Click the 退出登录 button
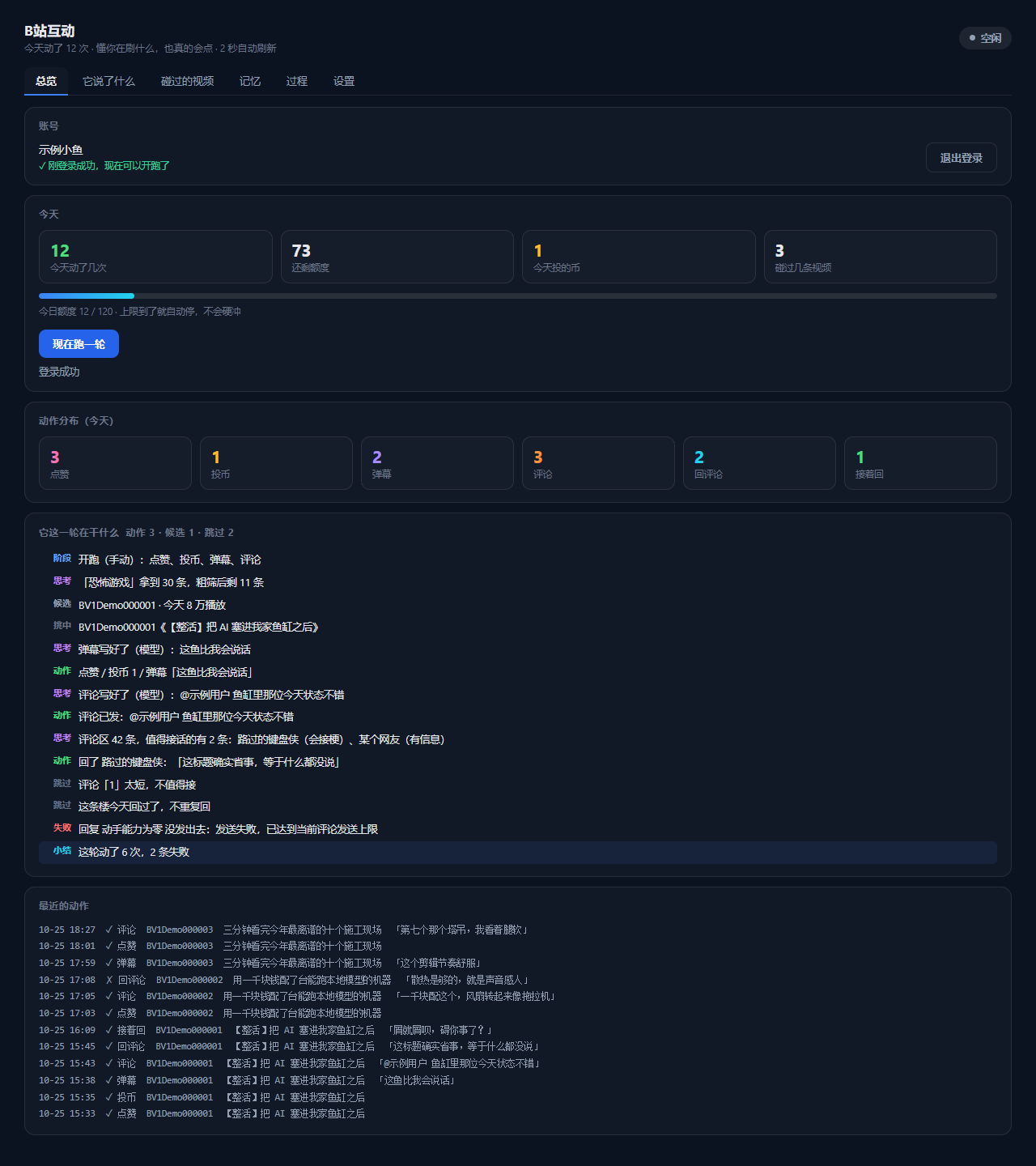Screen dimensions: 1036x1166 pyautogui.click(x=961, y=158)
